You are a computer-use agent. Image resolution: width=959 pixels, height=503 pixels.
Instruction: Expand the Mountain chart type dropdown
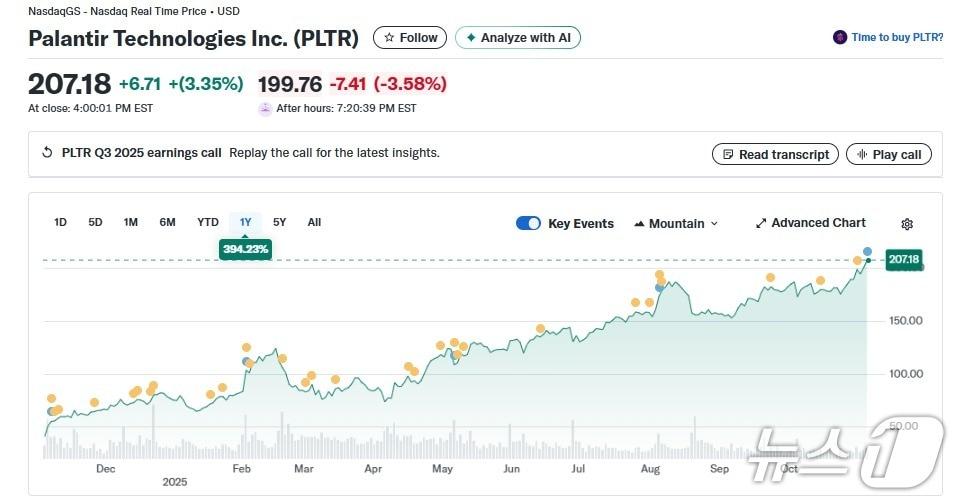pos(676,223)
